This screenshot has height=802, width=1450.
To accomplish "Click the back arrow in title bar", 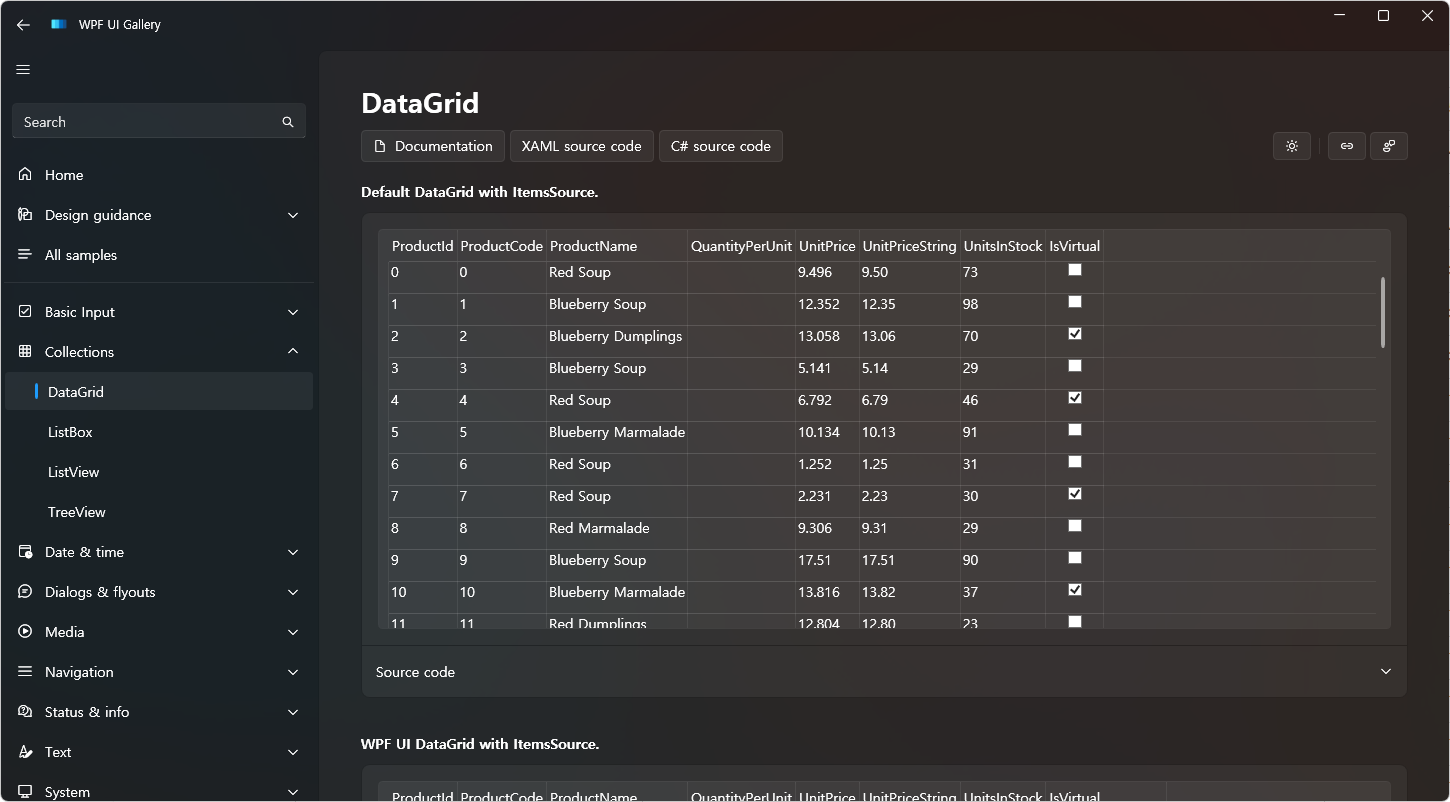I will [x=23, y=24].
